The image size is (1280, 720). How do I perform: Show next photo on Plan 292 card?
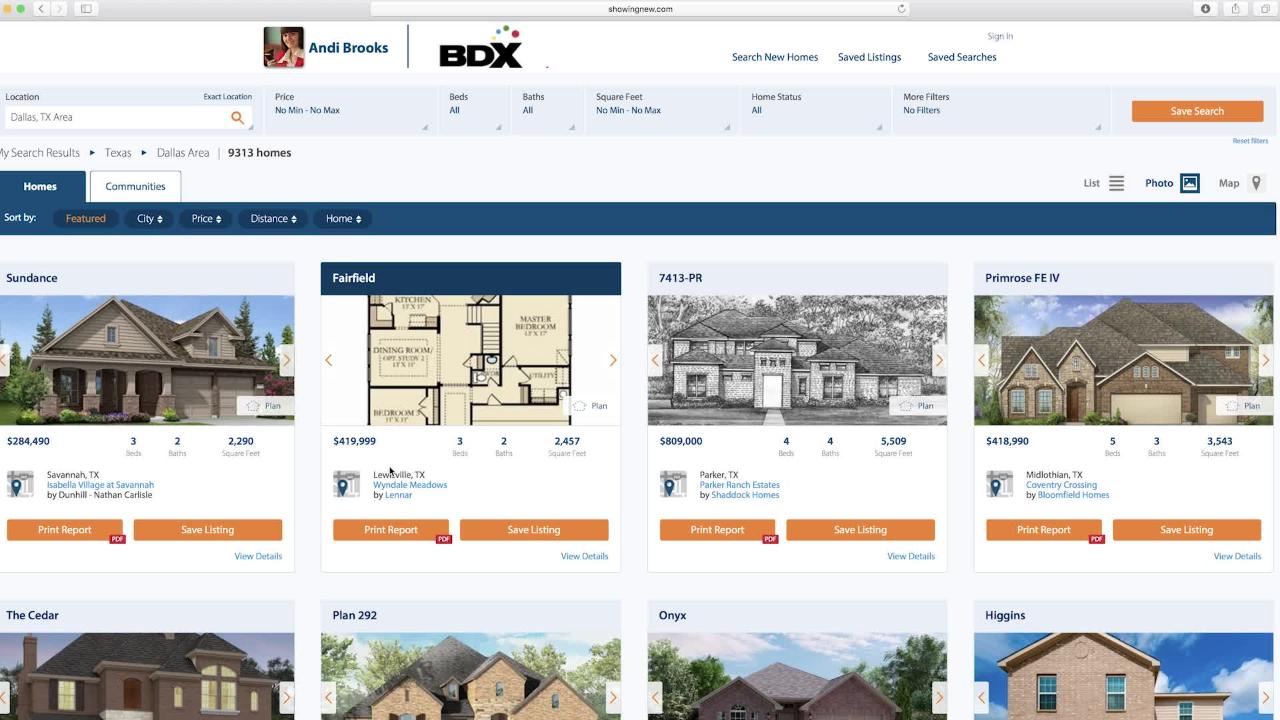pos(613,697)
